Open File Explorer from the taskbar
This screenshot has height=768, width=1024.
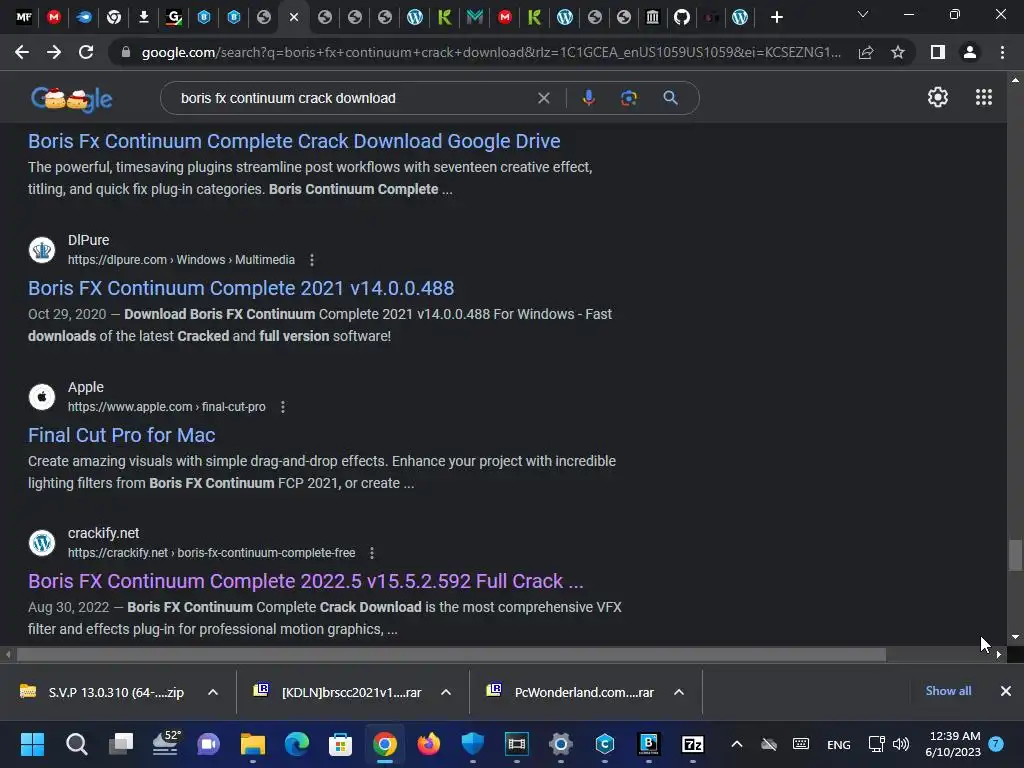(x=253, y=744)
